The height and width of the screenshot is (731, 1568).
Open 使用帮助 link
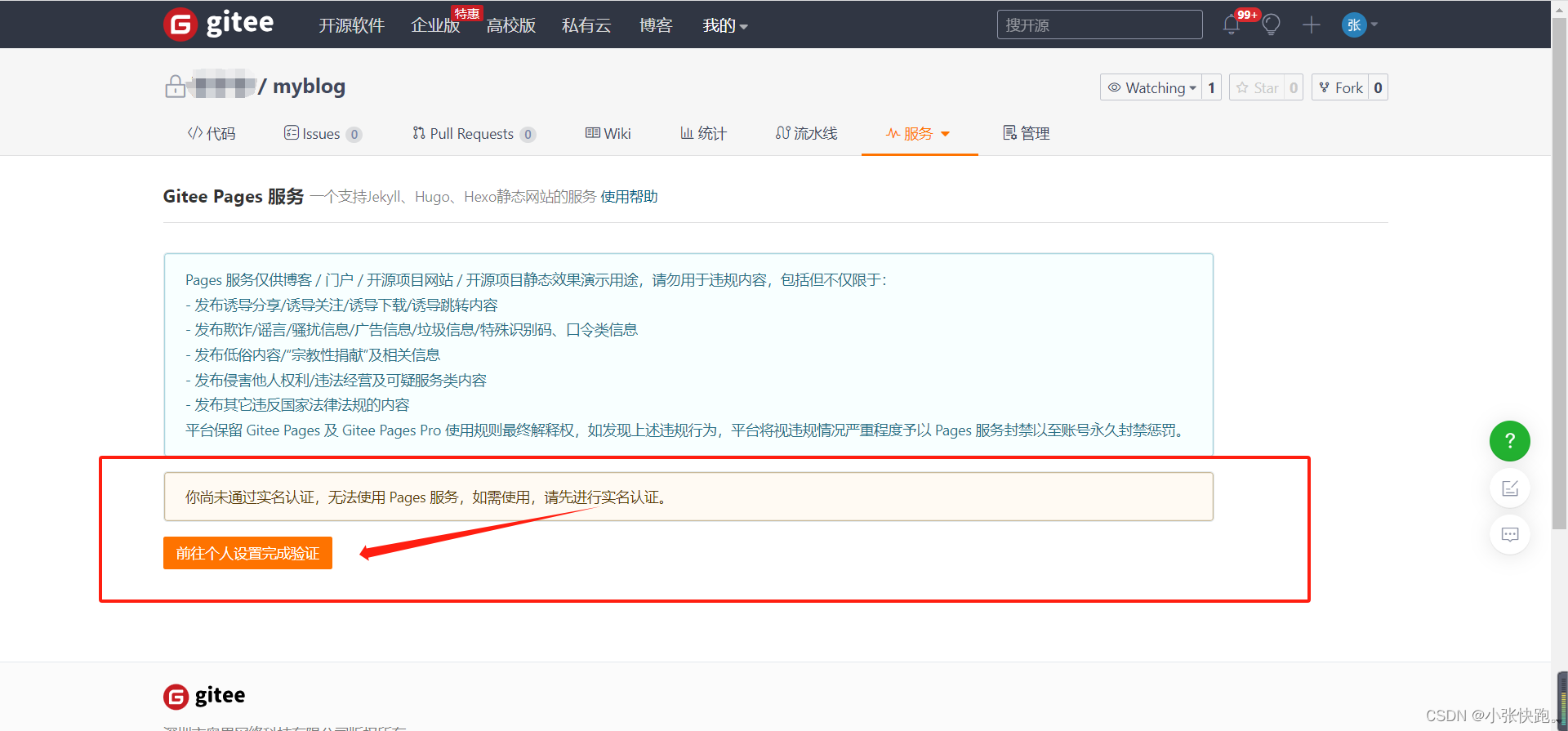(629, 197)
